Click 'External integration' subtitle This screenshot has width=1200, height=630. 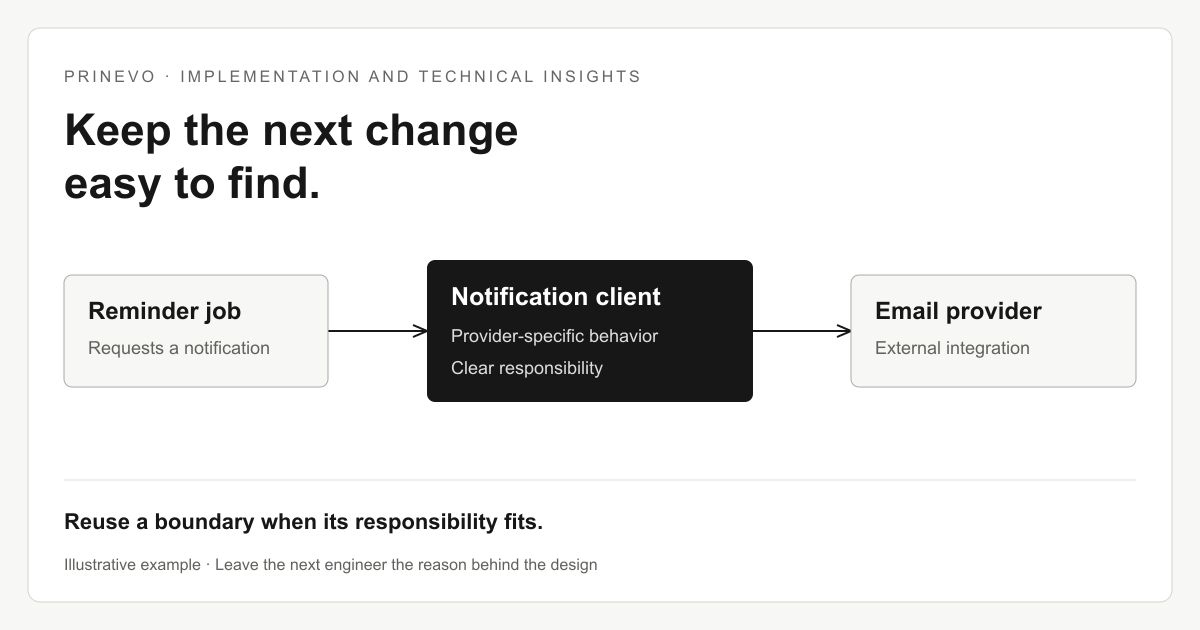coord(952,348)
